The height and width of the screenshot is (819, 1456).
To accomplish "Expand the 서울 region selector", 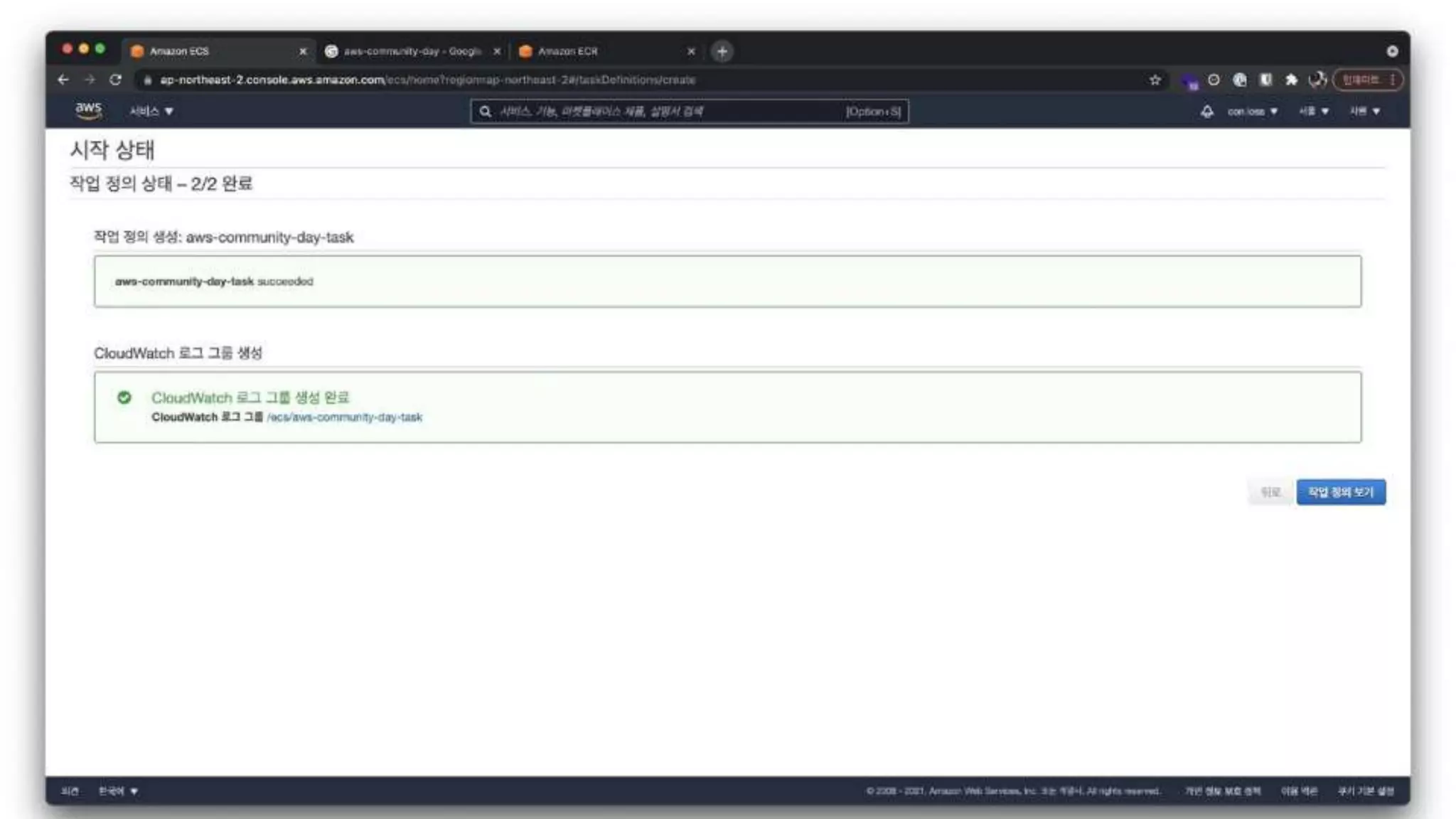I will [x=1313, y=111].
